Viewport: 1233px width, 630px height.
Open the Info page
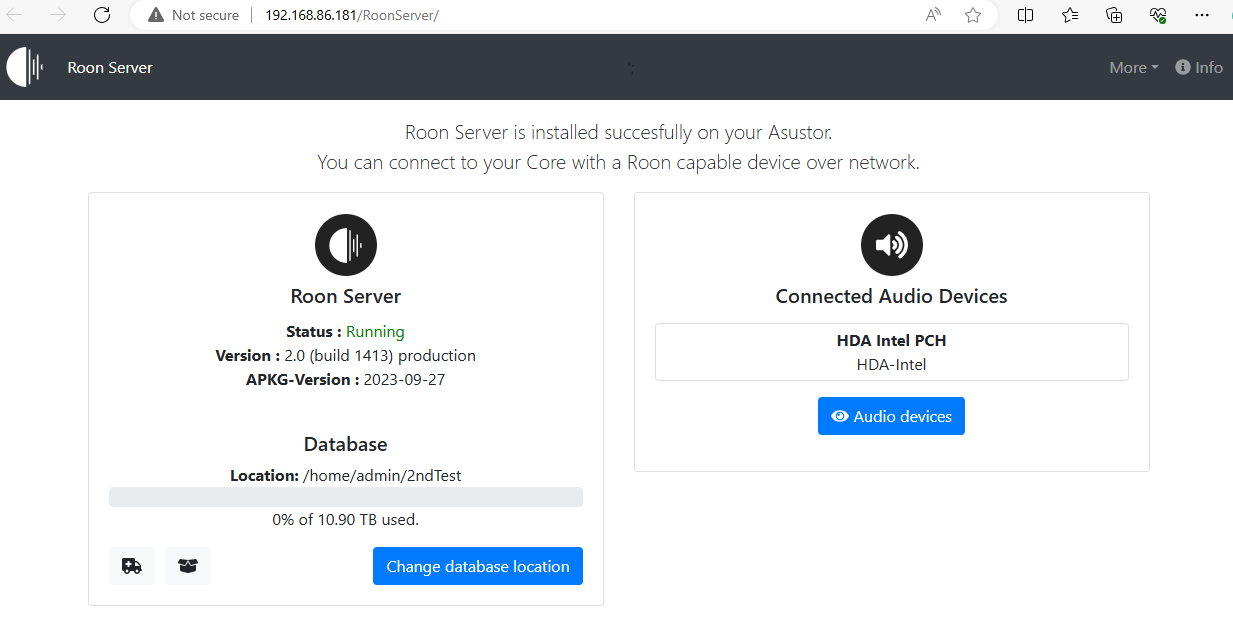1199,67
